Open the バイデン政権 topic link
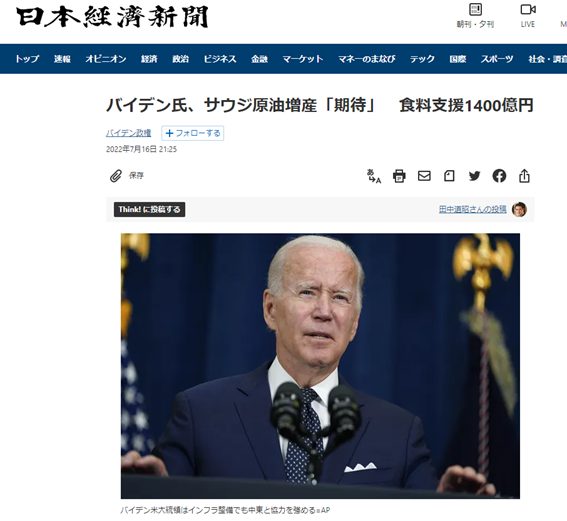The width and height of the screenshot is (567, 521). [x=128, y=133]
